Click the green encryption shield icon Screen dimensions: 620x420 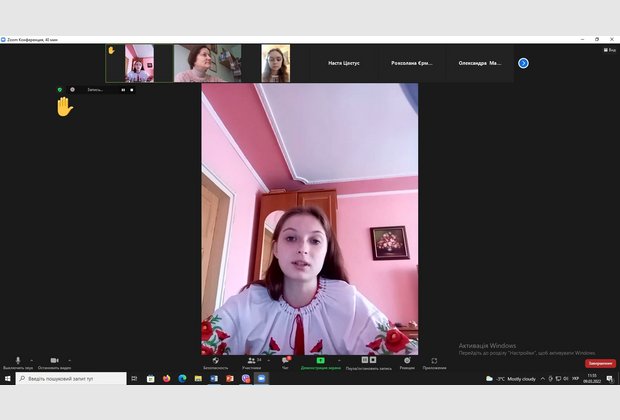coord(60,89)
